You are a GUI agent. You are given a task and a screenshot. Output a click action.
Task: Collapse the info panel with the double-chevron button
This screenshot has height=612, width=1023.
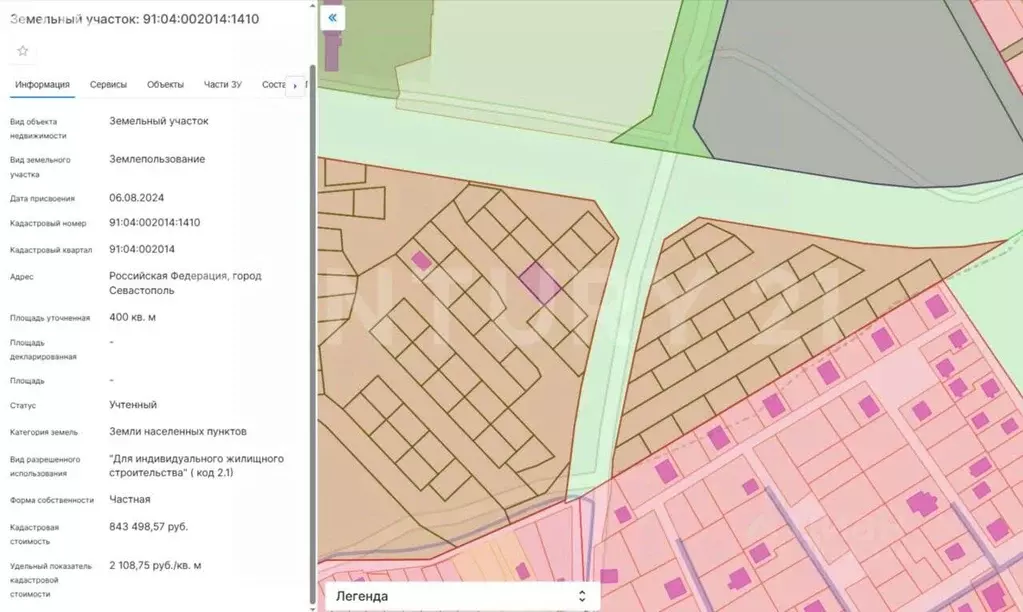click(332, 18)
